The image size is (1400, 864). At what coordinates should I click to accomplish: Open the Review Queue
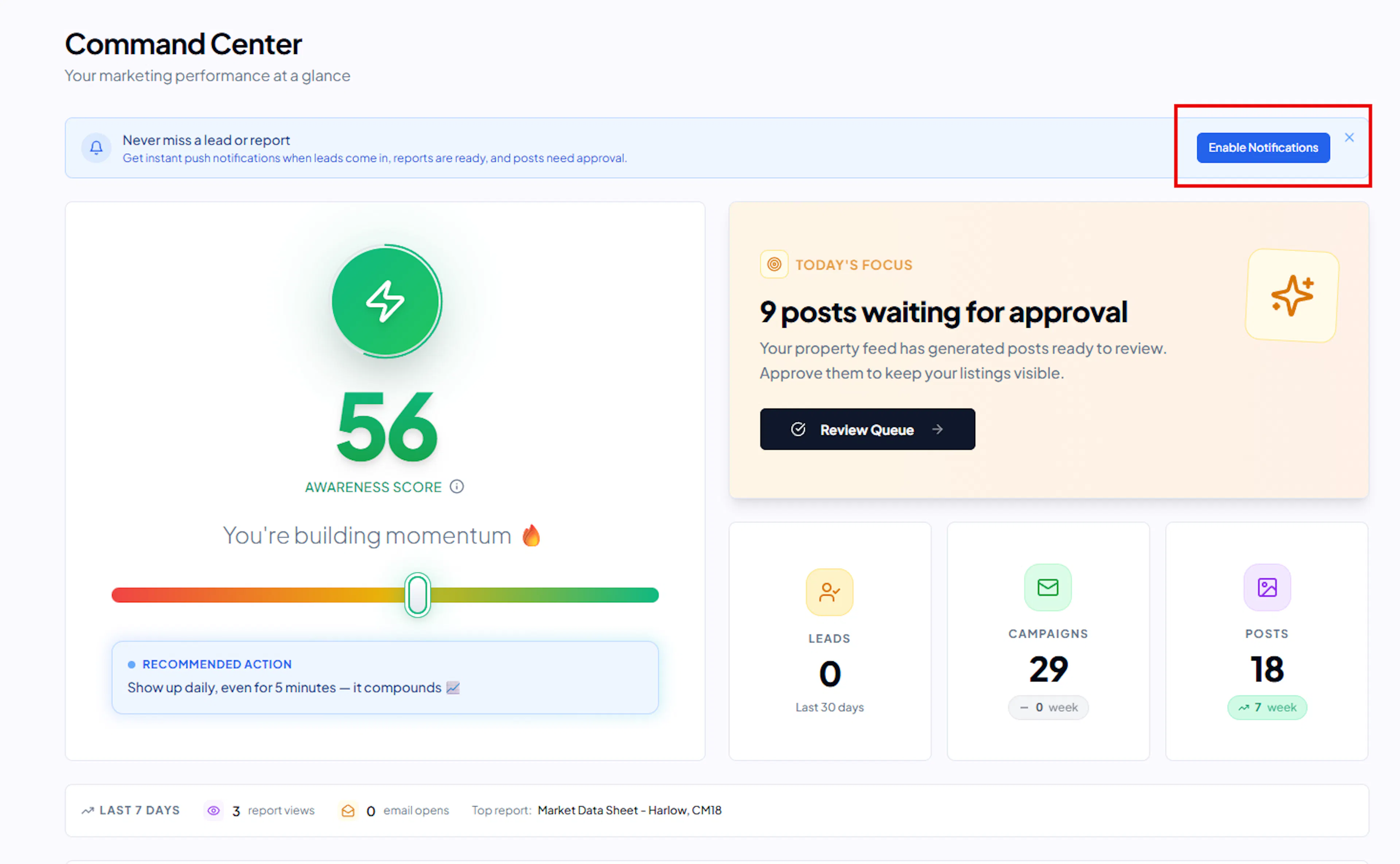(867, 429)
